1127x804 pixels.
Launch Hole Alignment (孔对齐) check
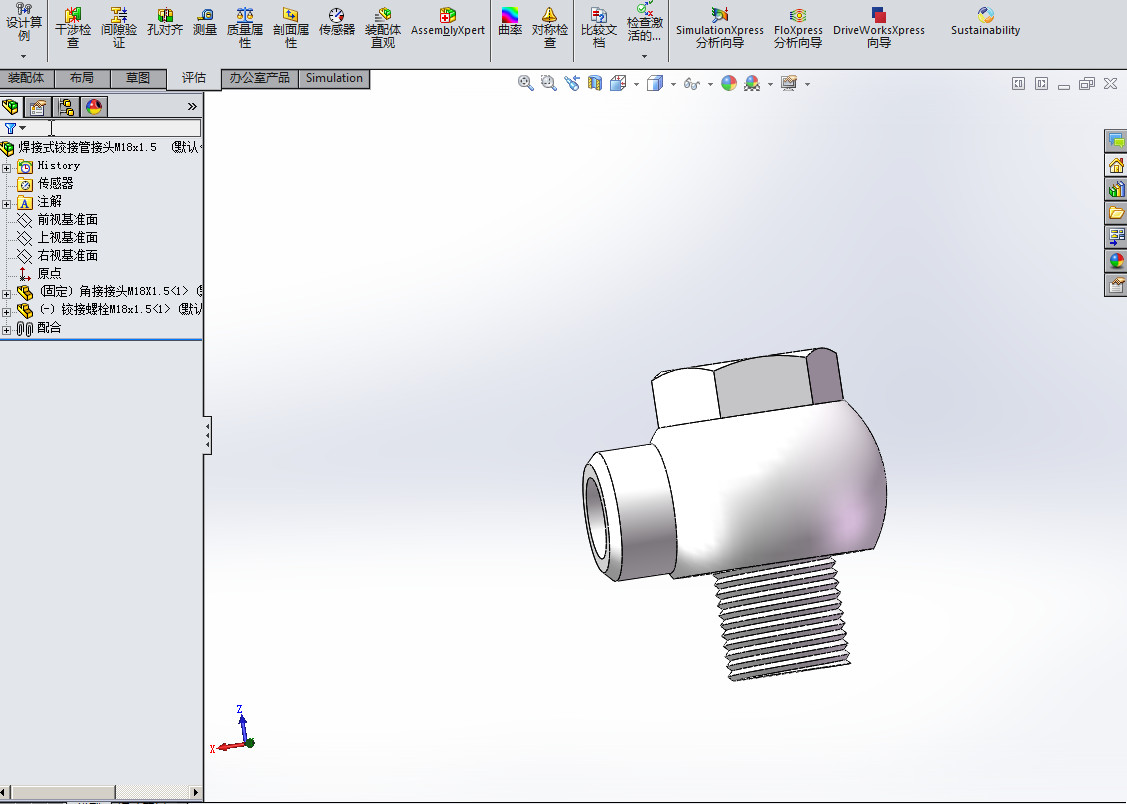pyautogui.click(x=165, y=22)
